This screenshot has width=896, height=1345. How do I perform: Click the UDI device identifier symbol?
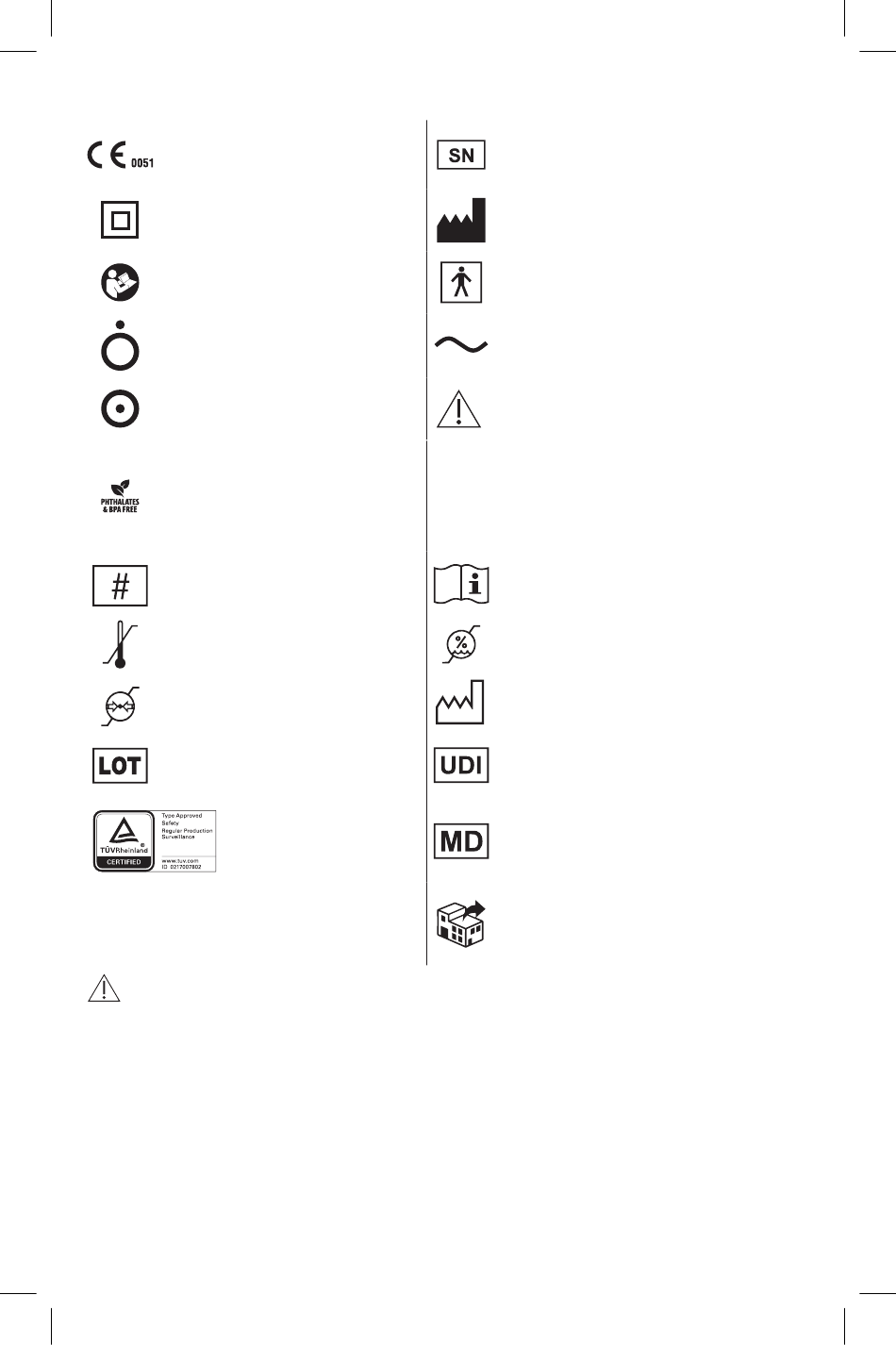[x=461, y=765]
